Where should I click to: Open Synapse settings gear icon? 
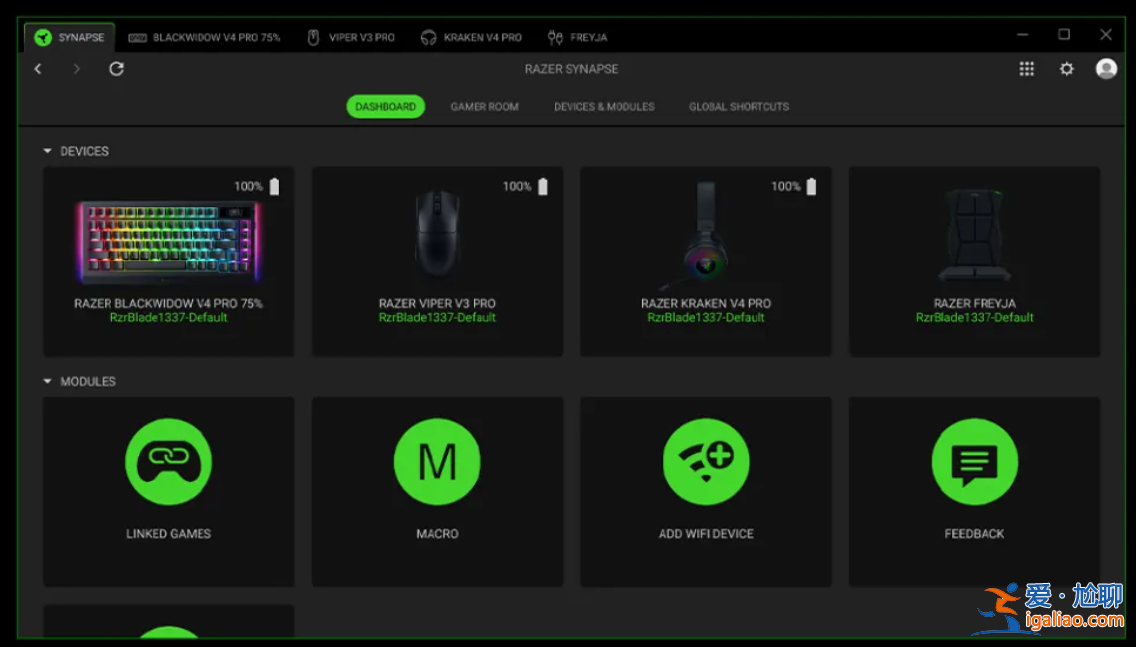[1066, 69]
